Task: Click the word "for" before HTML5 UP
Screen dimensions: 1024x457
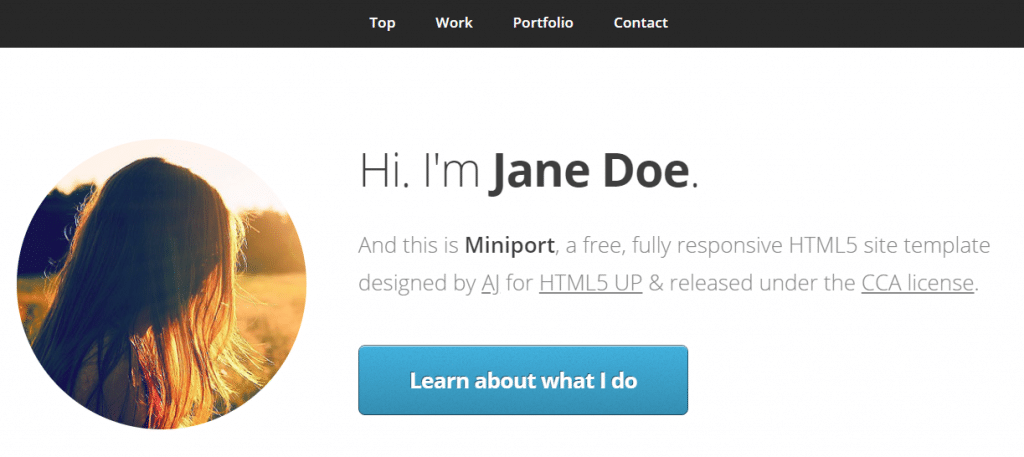Action: tap(519, 283)
